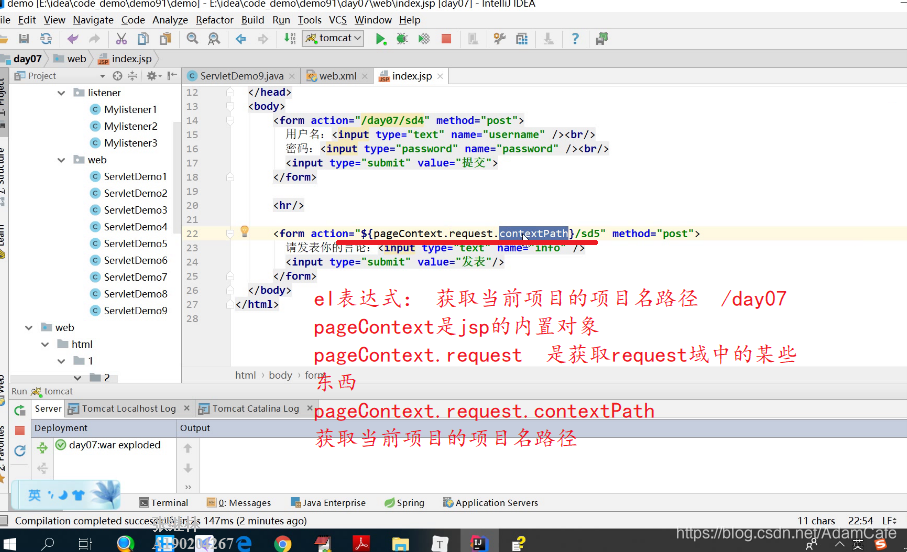
Task: Open the Application Servers tool window
Action: click(x=491, y=503)
